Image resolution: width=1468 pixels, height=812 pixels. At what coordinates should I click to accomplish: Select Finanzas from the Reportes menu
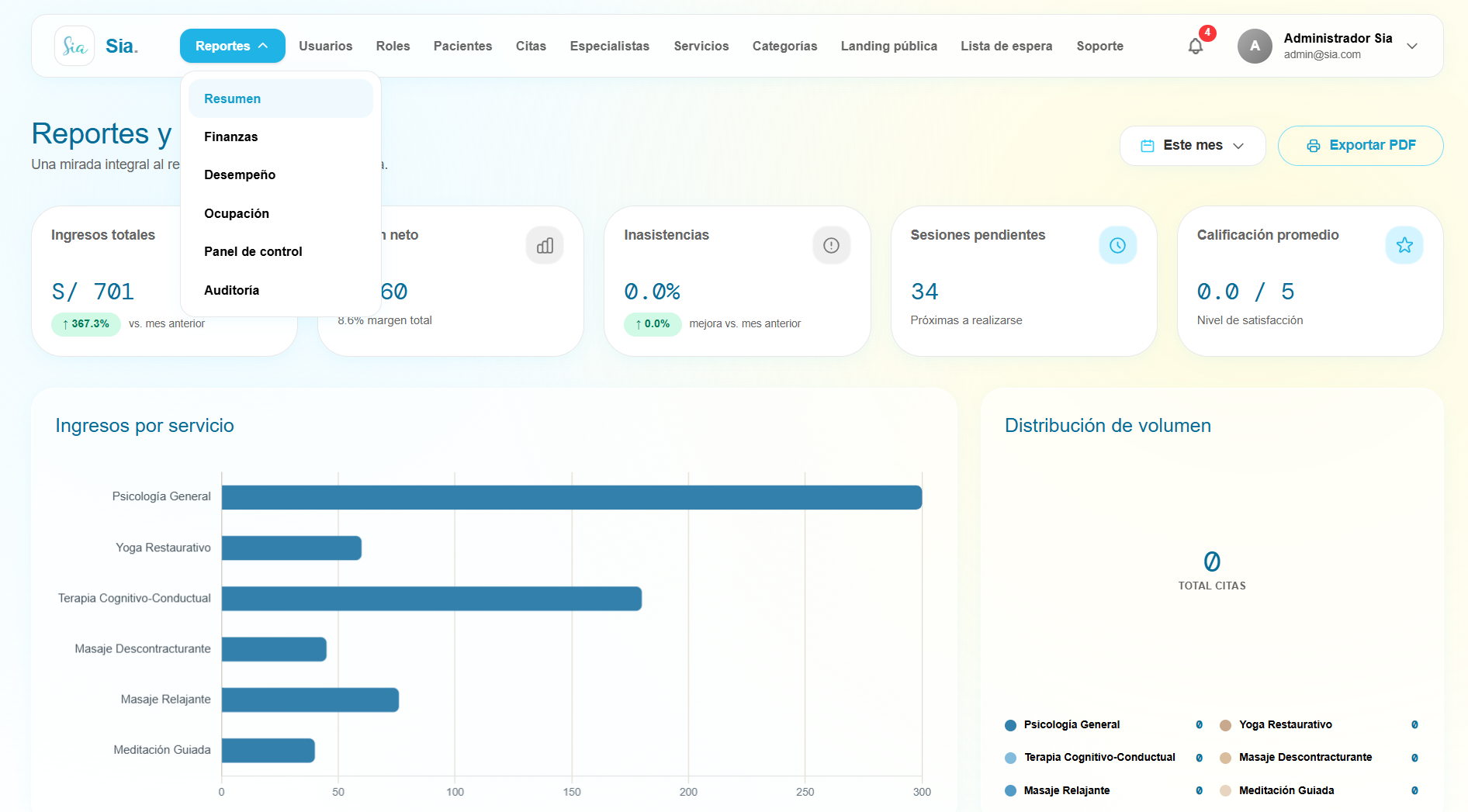[281, 136]
